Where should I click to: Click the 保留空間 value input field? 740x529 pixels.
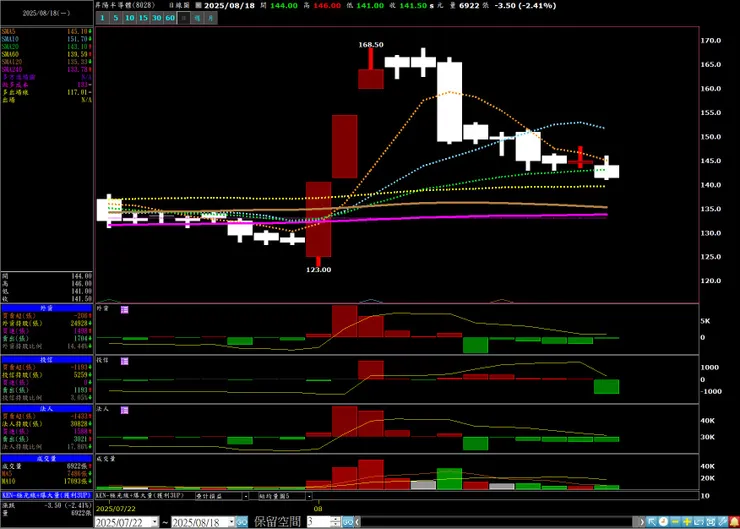319,522
